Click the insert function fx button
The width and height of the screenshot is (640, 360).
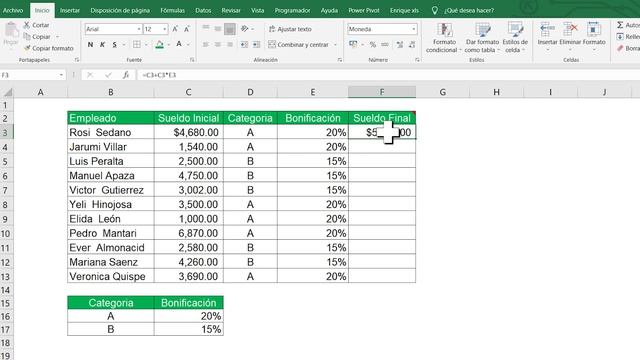(x=126, y=75)
